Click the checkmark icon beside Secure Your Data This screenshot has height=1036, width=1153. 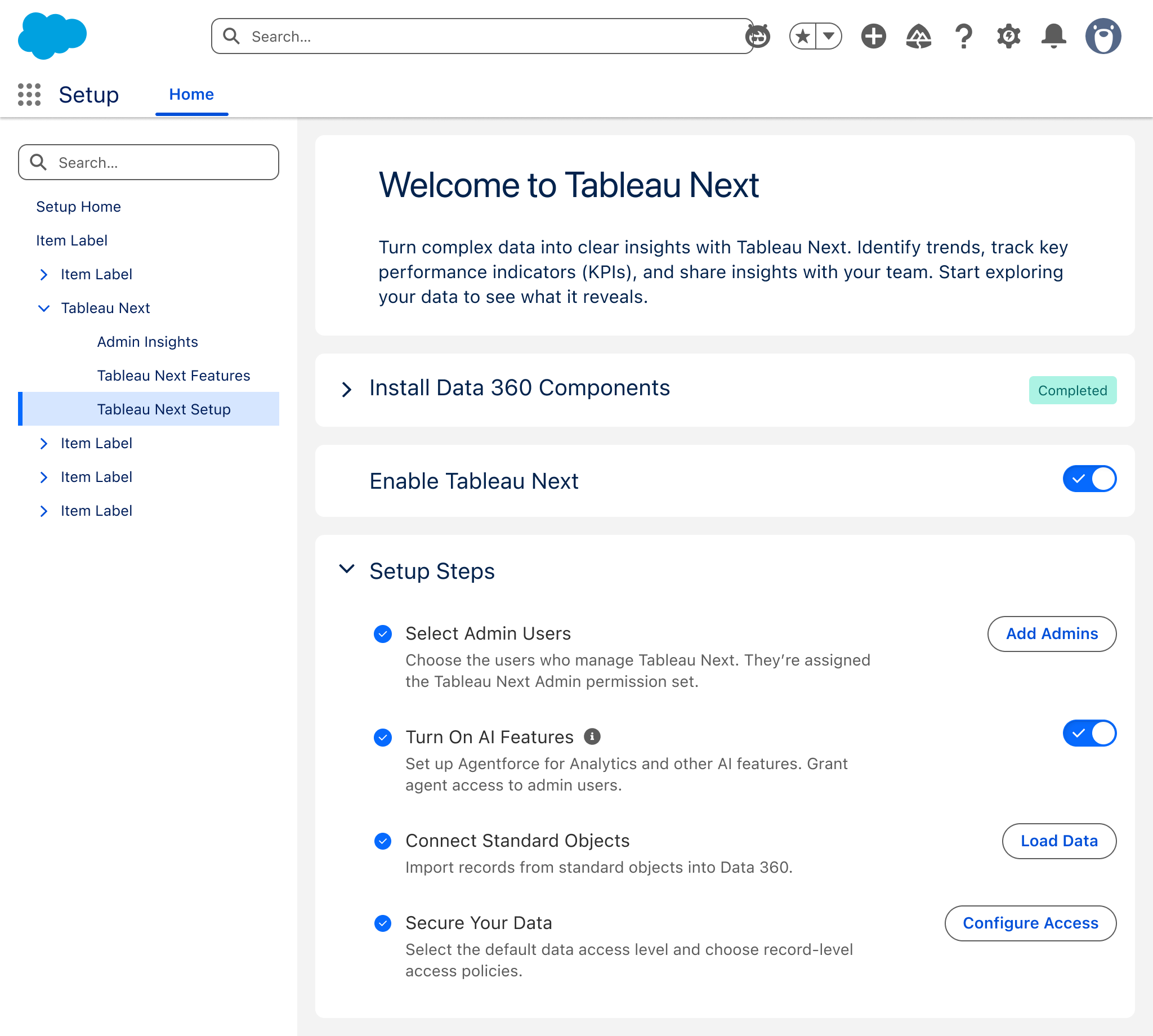point(383,923)
